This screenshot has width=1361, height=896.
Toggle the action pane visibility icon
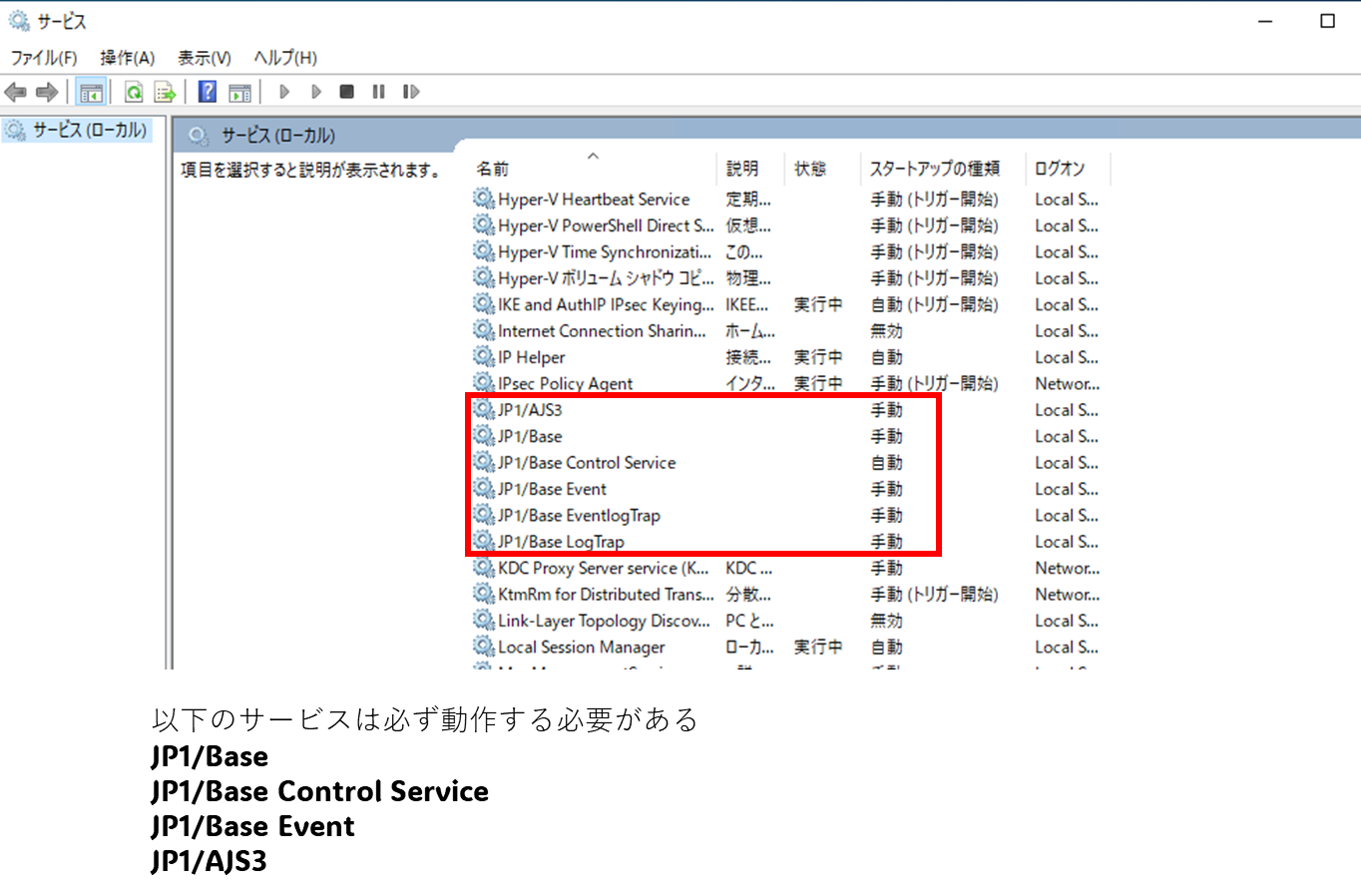[239, 93]
